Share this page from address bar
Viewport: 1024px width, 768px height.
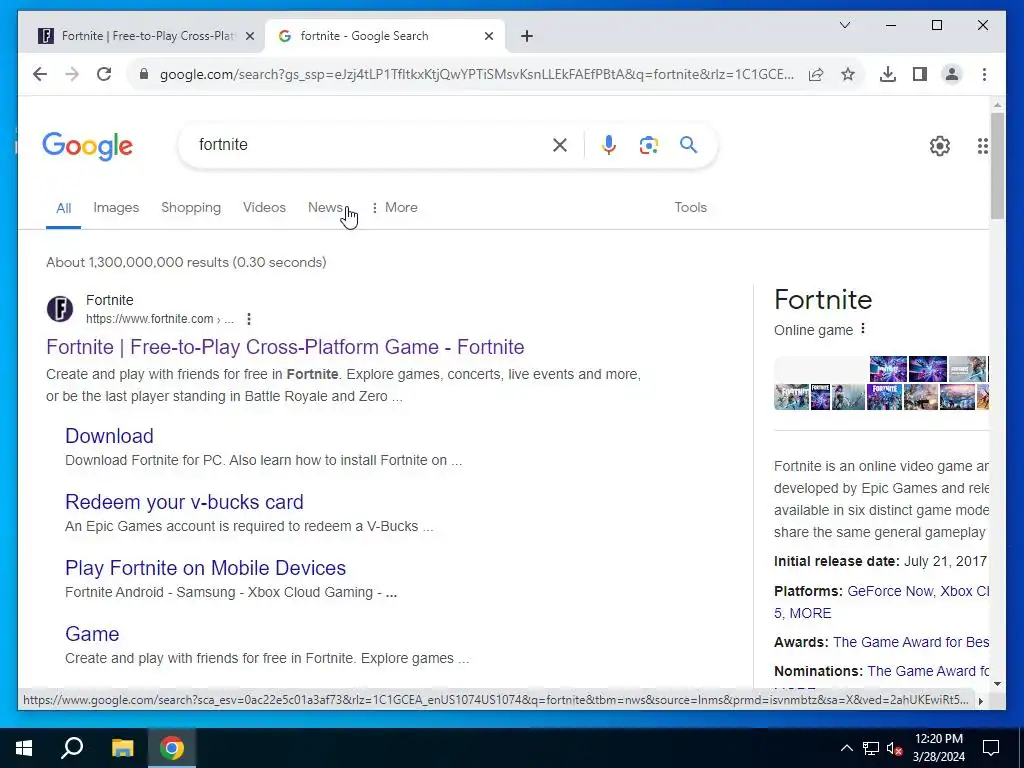pyautogui.click(x=816, y=74)
